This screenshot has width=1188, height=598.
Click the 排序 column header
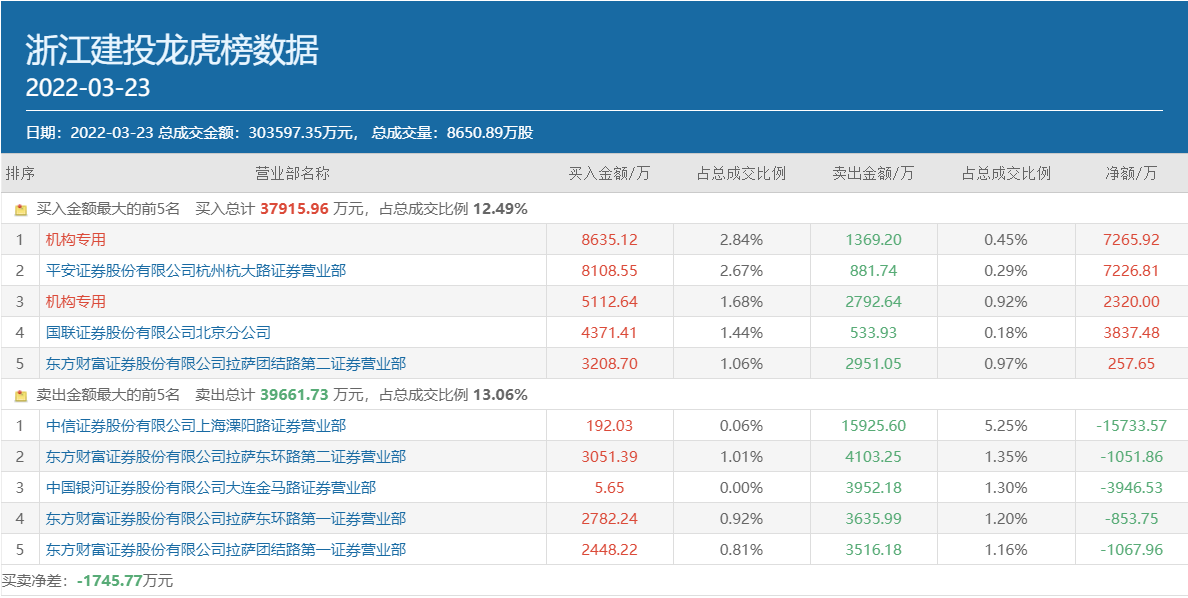(x=20, y=173)
